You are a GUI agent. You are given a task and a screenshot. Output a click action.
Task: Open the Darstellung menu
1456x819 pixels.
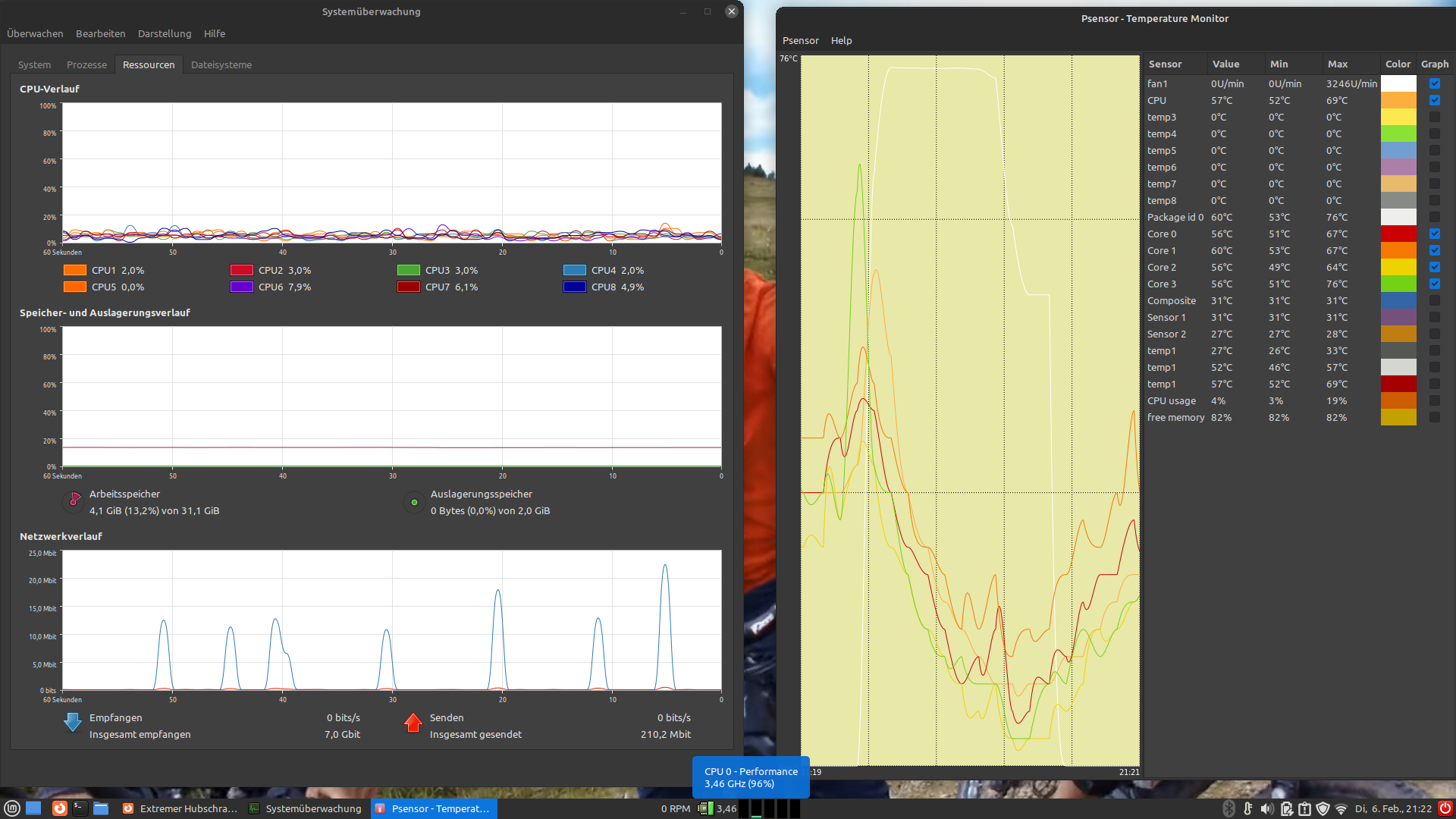165,34
